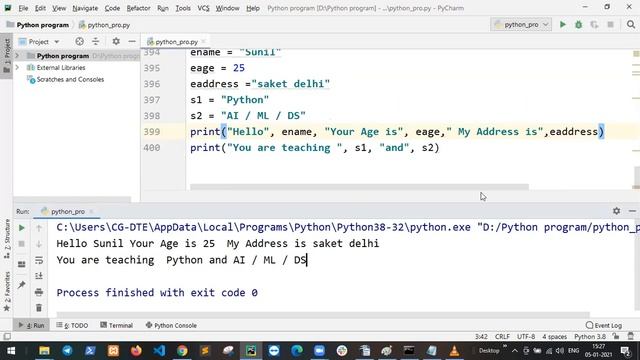Open Python 3.8 interpreter selector
Screen dimensions: 640x360
(590, 337)
